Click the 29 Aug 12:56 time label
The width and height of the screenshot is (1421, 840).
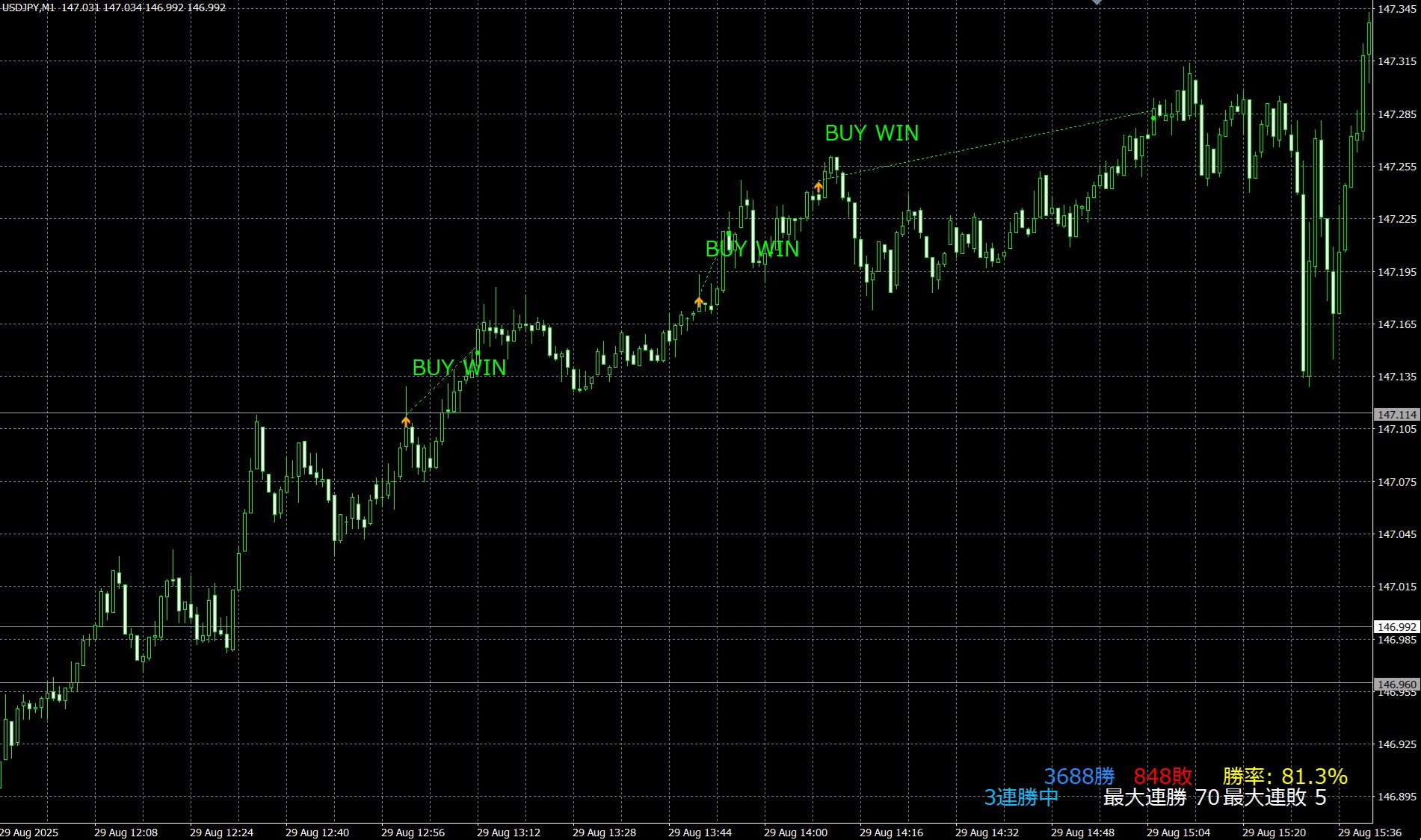click(413, 833)
